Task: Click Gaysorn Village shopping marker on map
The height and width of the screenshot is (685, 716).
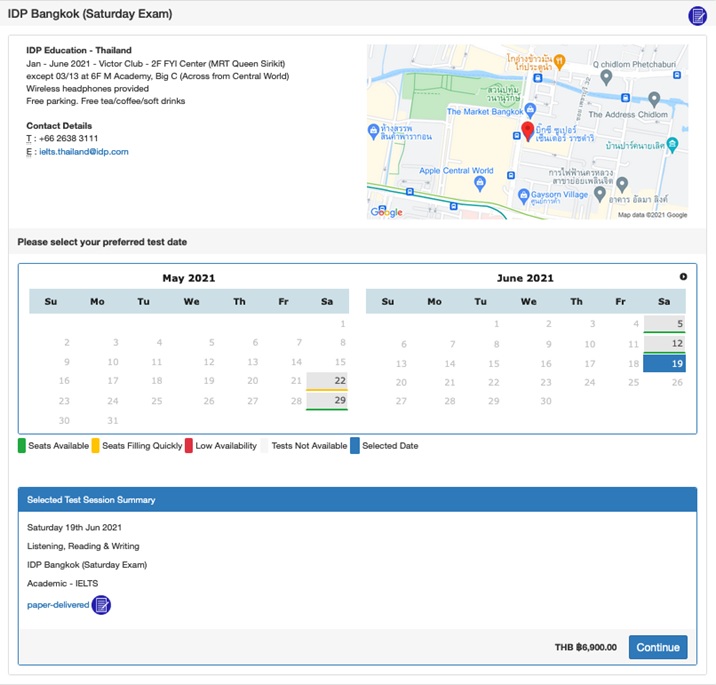Action: [x=524, y=196]
